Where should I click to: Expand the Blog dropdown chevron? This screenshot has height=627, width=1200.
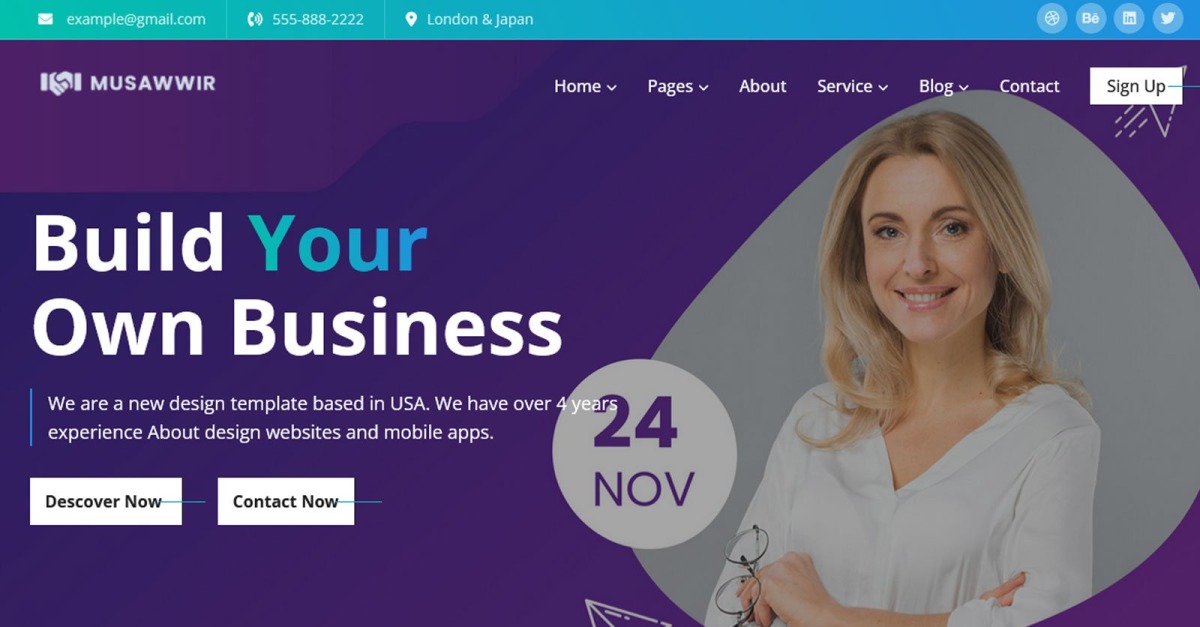964,88
